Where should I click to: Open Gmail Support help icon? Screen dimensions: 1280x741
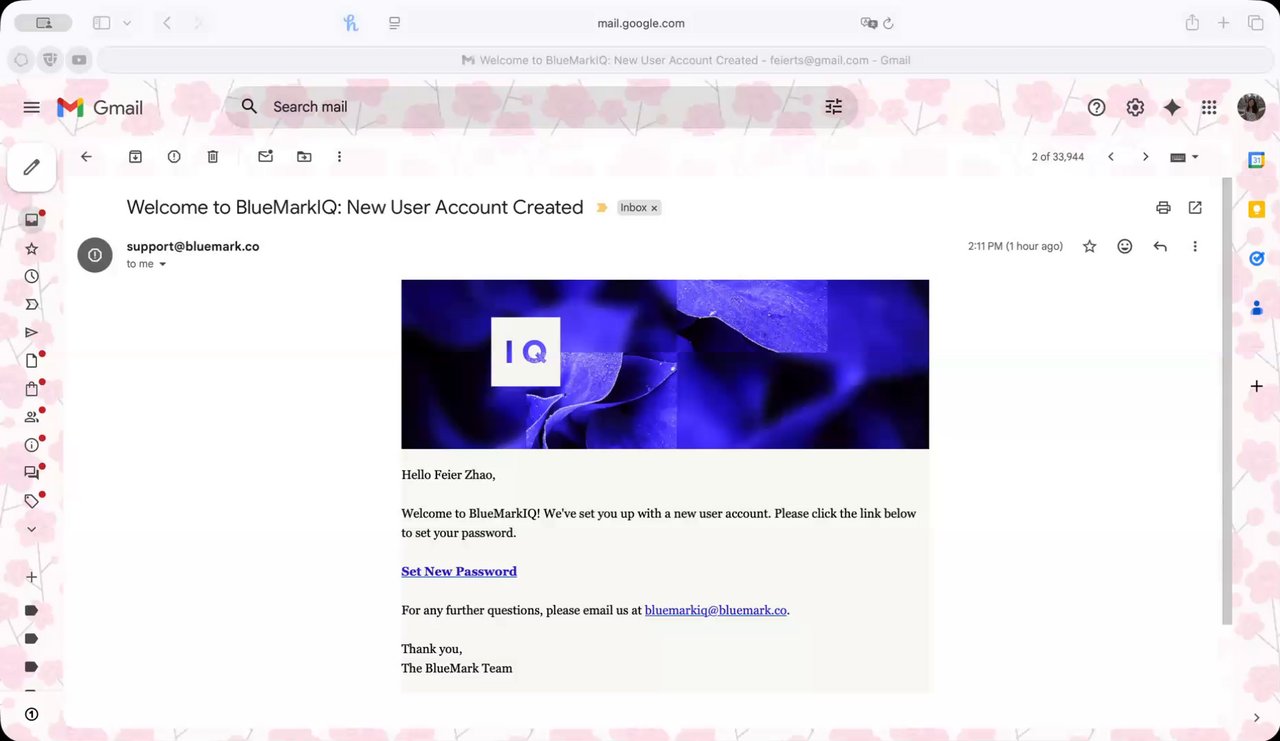[1097, 107]
